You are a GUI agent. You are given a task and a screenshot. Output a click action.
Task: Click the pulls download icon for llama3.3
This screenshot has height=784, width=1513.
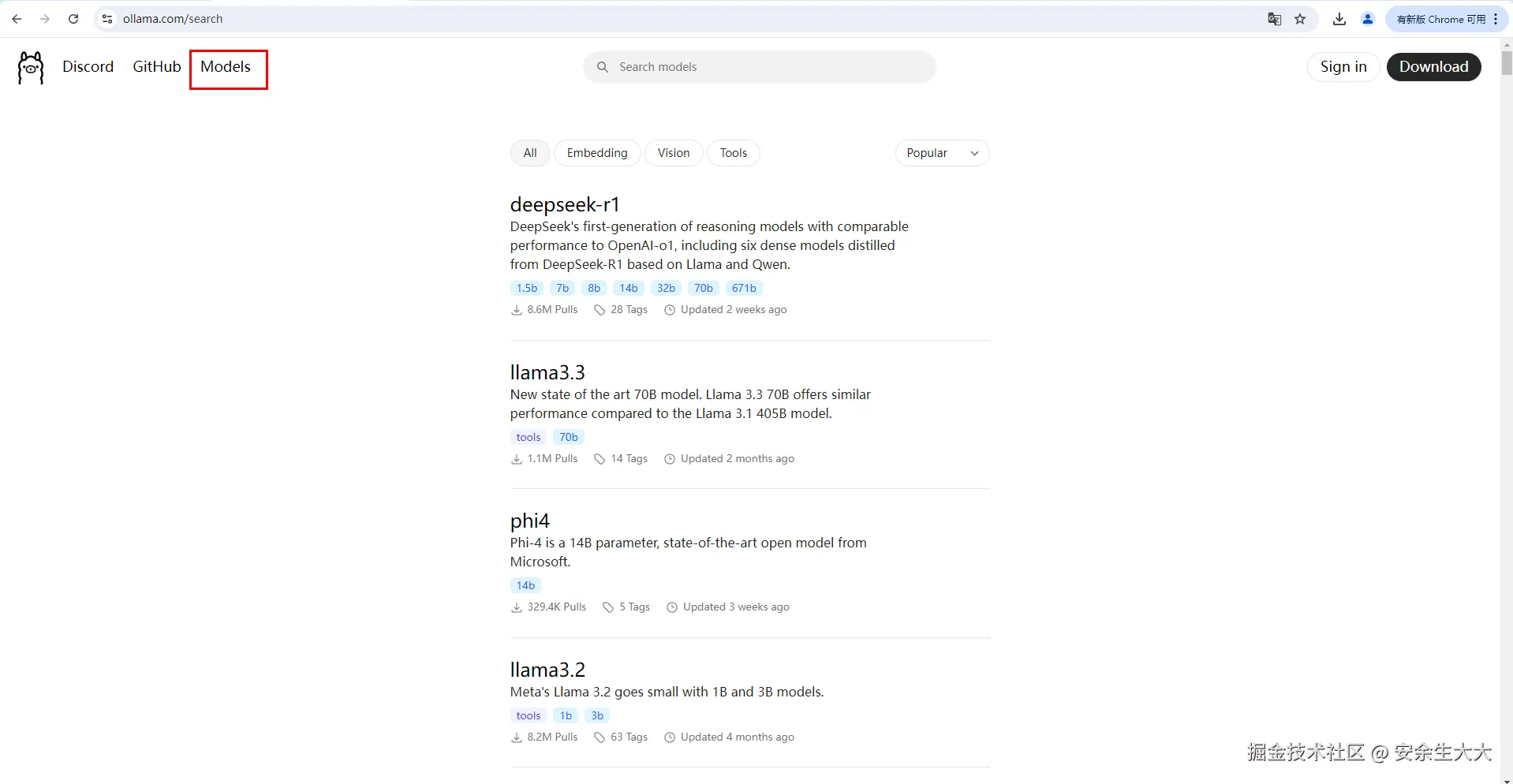point(517,459)
